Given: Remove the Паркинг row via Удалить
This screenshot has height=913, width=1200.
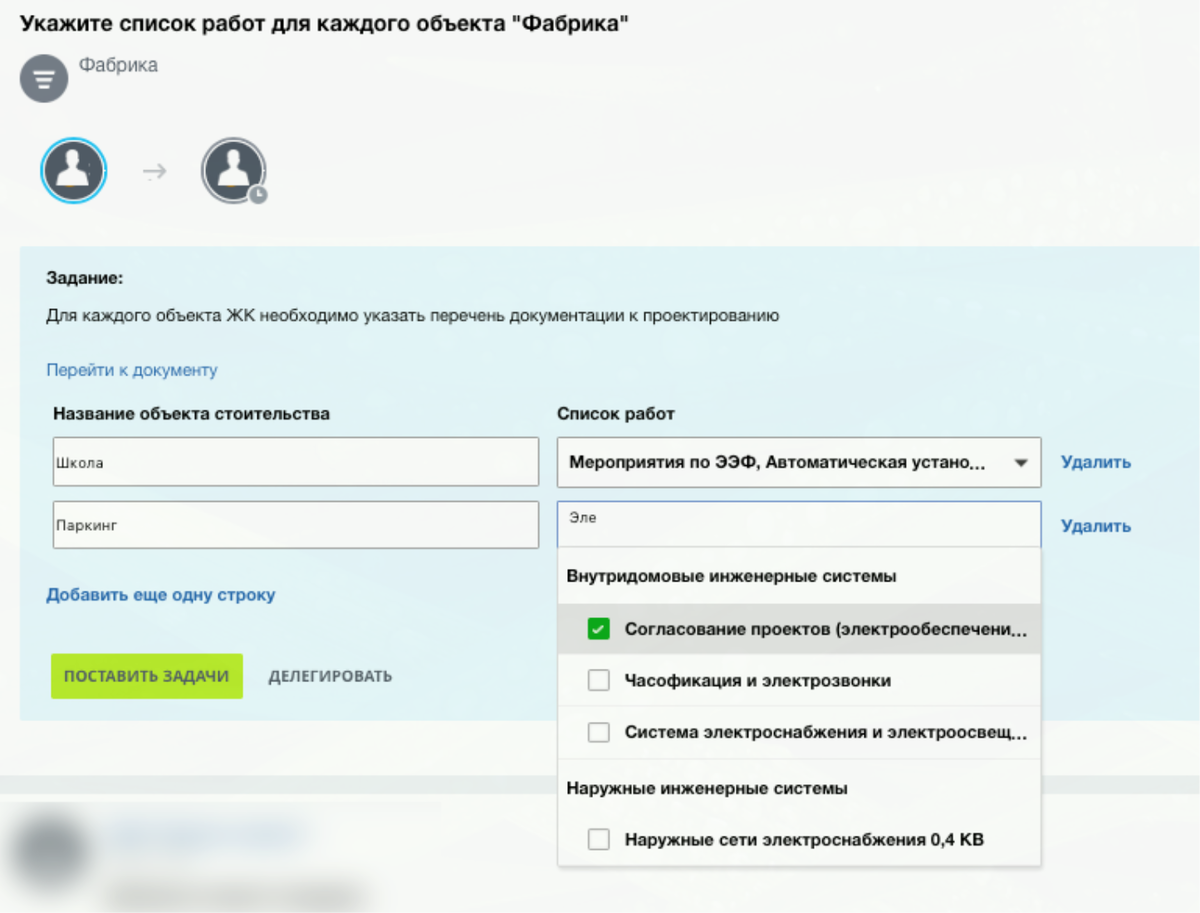Looking at the screenshot, I should [1094, 525].
